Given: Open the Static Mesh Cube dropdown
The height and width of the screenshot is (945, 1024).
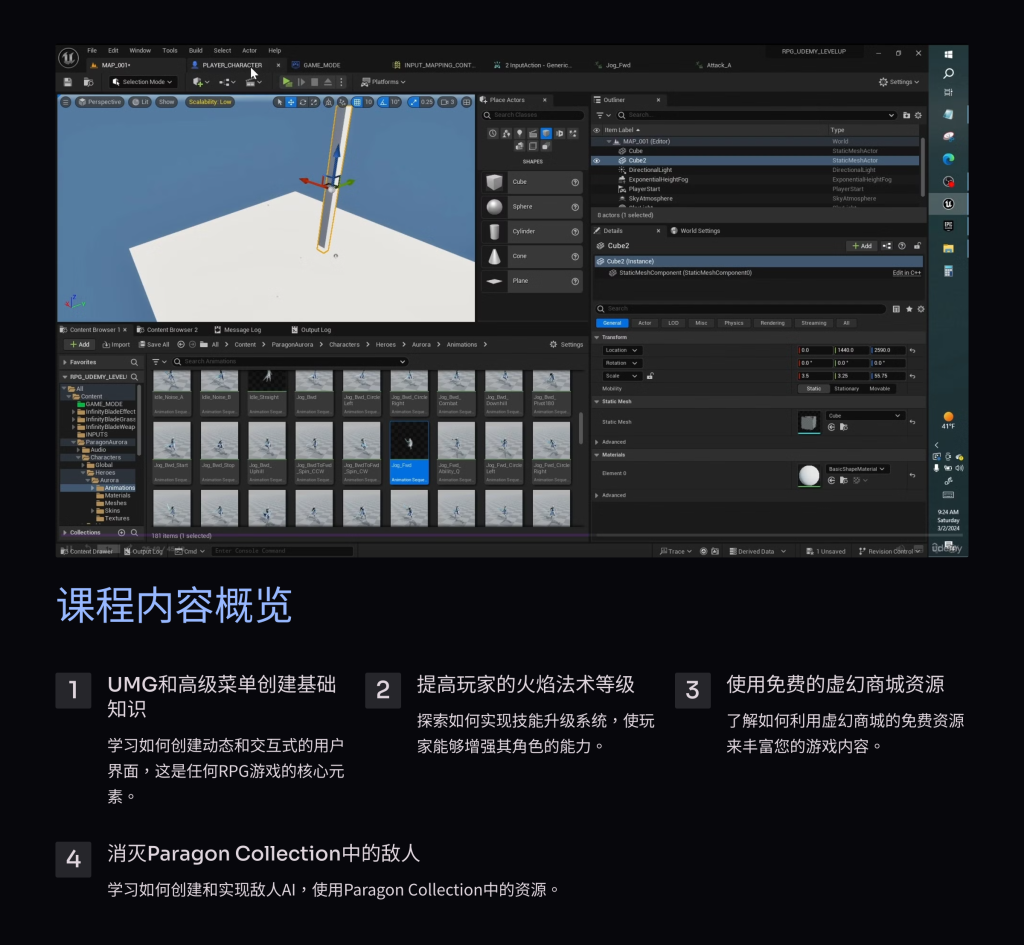Looking at the screenshot, I should tap(865, 416).
